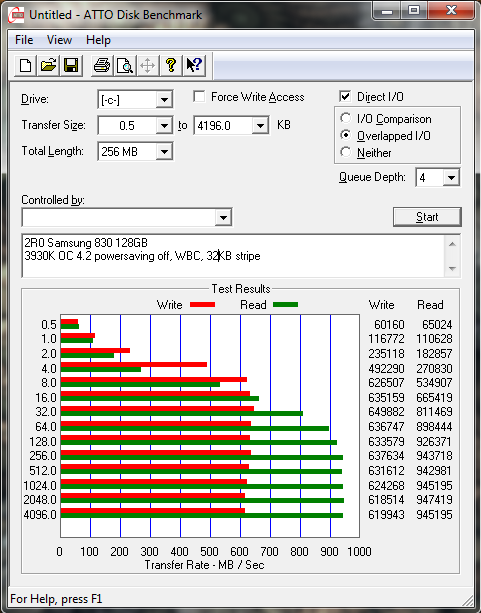
Task: Click the yellow question mark About icon
Action: coord(171,65)
